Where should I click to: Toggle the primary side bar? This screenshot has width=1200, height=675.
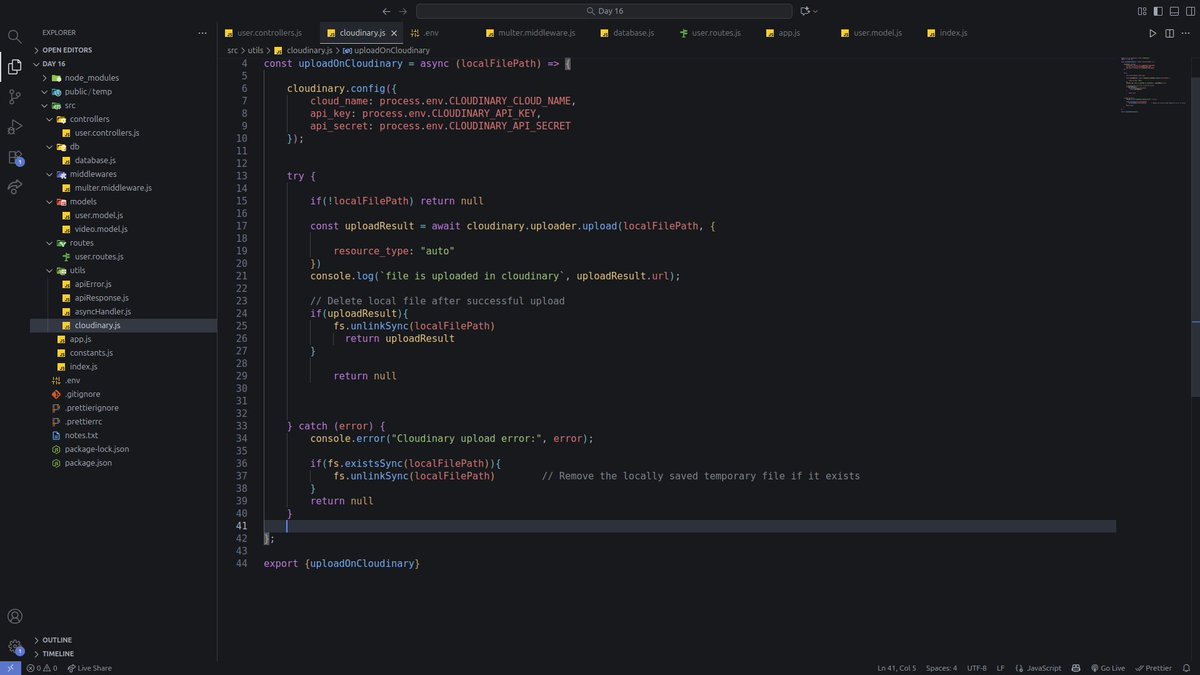coord(1157,10)
